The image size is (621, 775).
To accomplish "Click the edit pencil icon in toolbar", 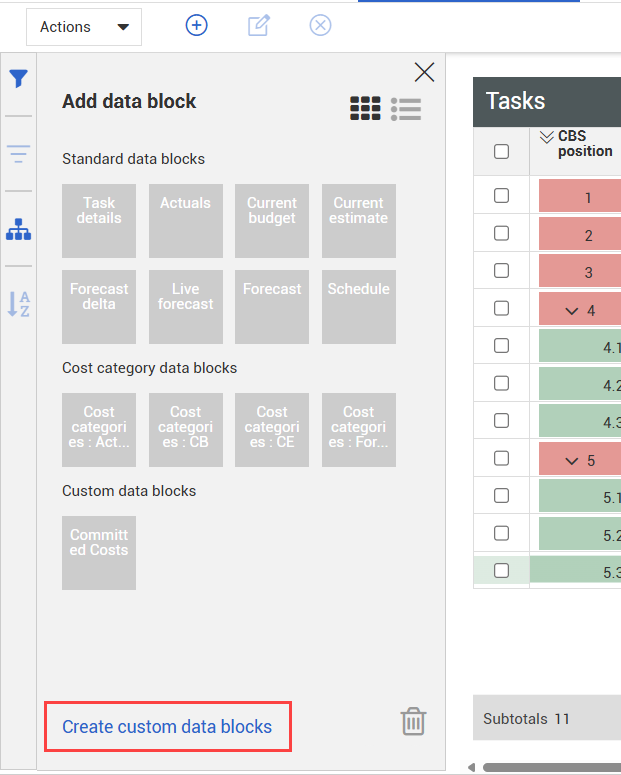I will point(259,26).
